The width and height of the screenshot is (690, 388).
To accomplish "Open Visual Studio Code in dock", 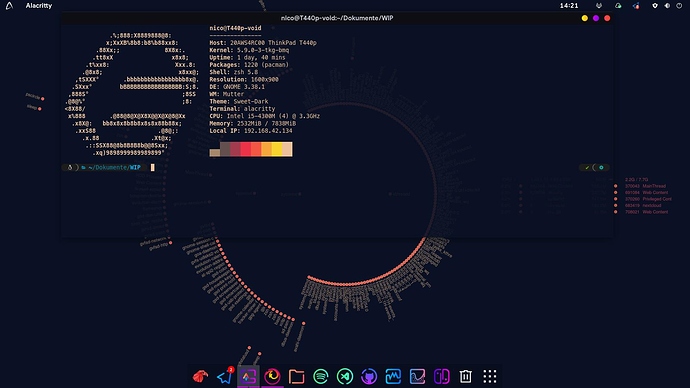I will click(345, 377).
